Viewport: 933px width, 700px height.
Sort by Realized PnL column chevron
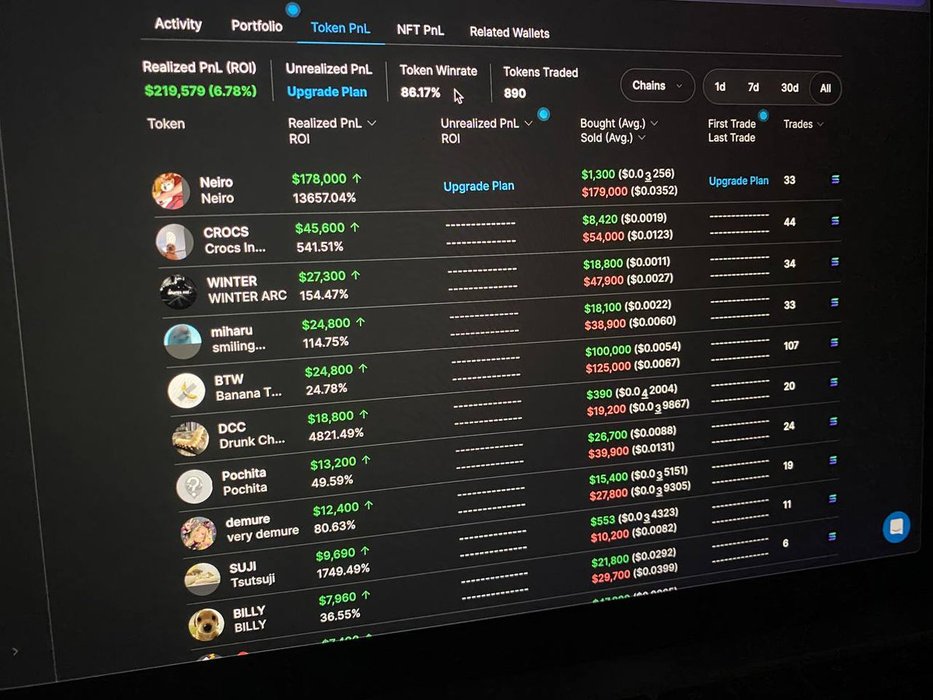[372, 123]
